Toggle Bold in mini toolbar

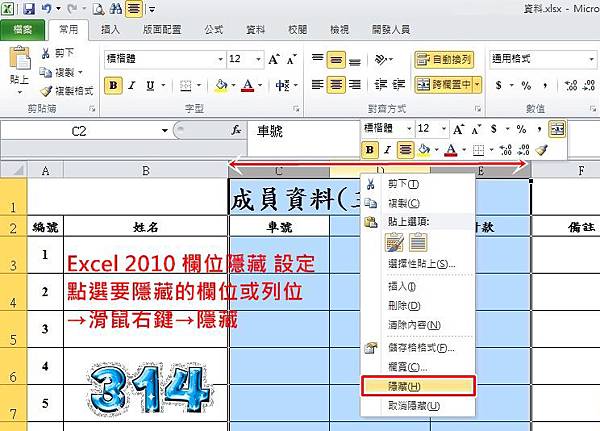tap(370, 150)
